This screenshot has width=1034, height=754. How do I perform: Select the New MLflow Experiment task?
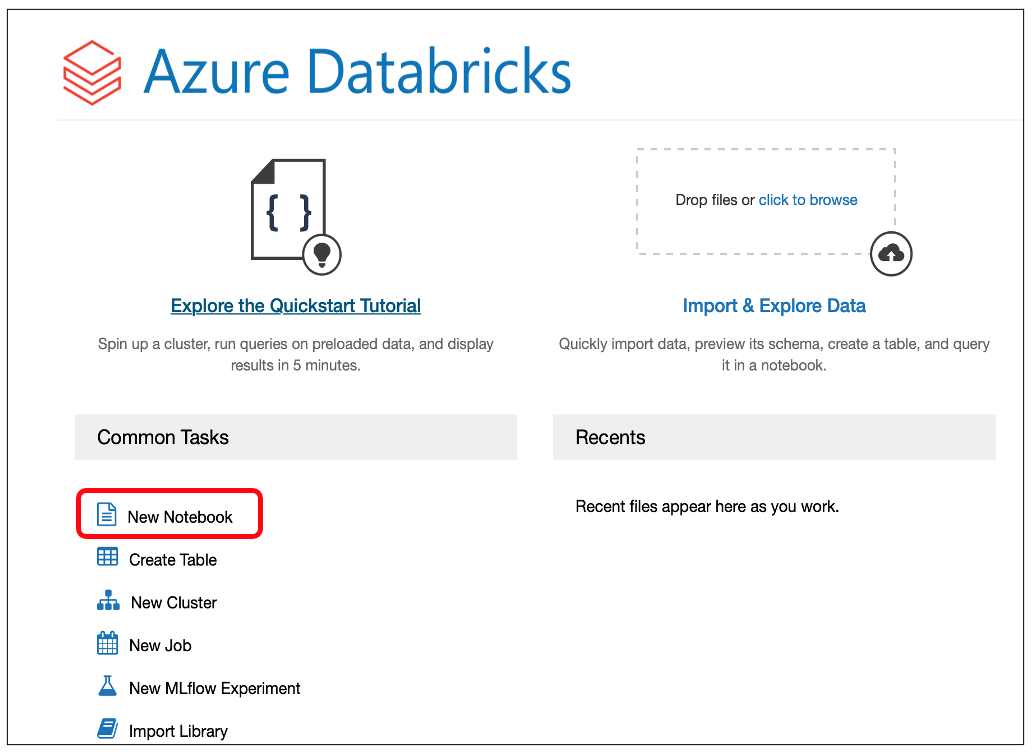coord(215,689)
